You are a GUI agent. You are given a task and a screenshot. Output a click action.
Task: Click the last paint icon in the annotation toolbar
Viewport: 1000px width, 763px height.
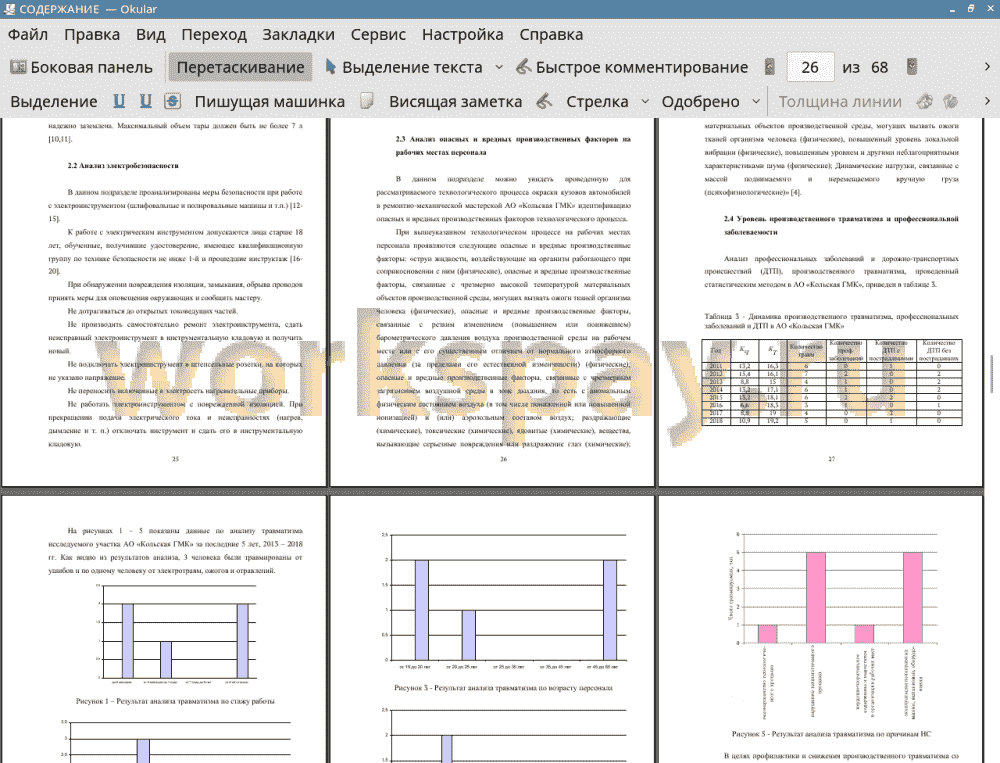coord(950,101)
